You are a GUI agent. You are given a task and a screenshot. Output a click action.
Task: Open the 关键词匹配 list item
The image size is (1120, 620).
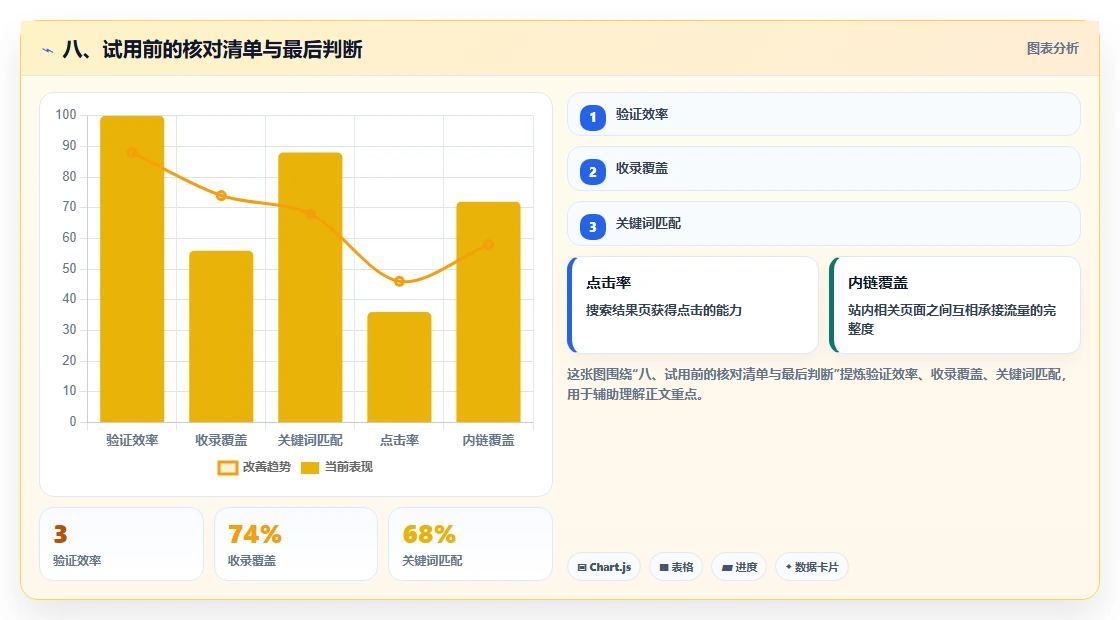point(824,224)
